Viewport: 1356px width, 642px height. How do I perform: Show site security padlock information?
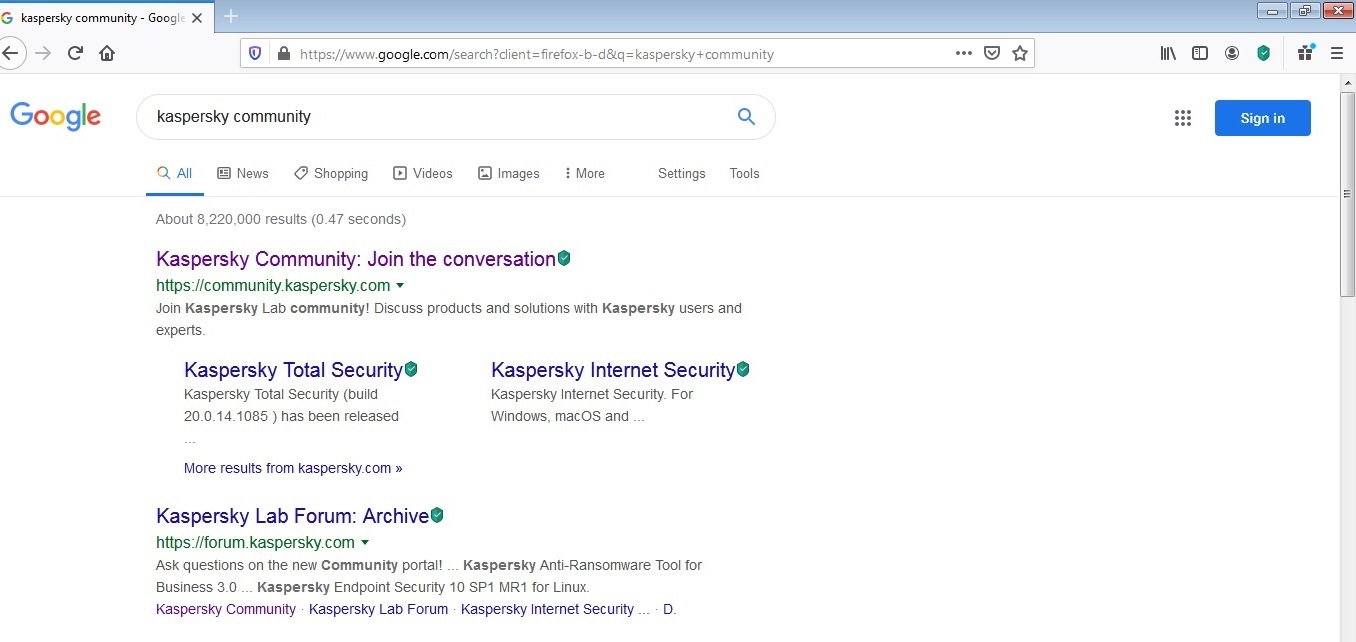(283, 54)
